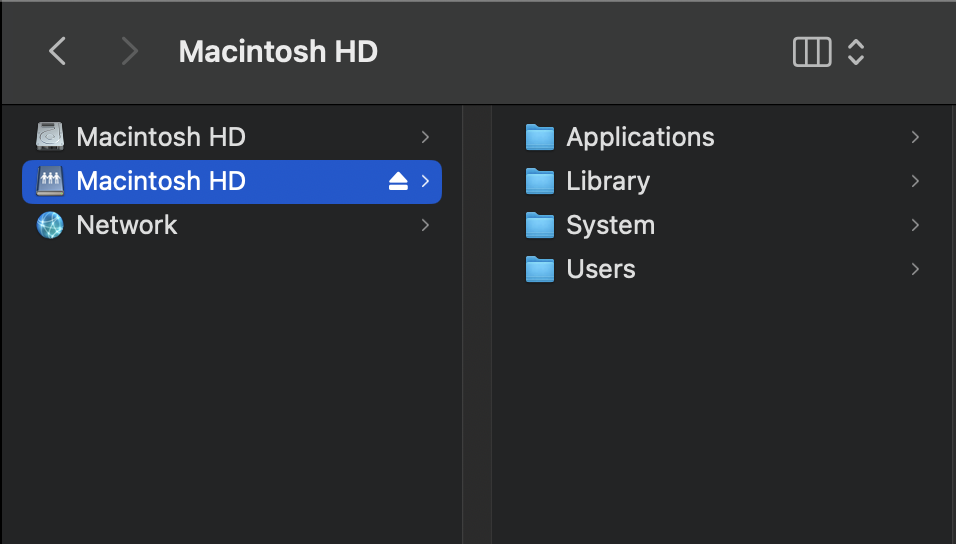Expand the Library folder chevron

point(915,181)
